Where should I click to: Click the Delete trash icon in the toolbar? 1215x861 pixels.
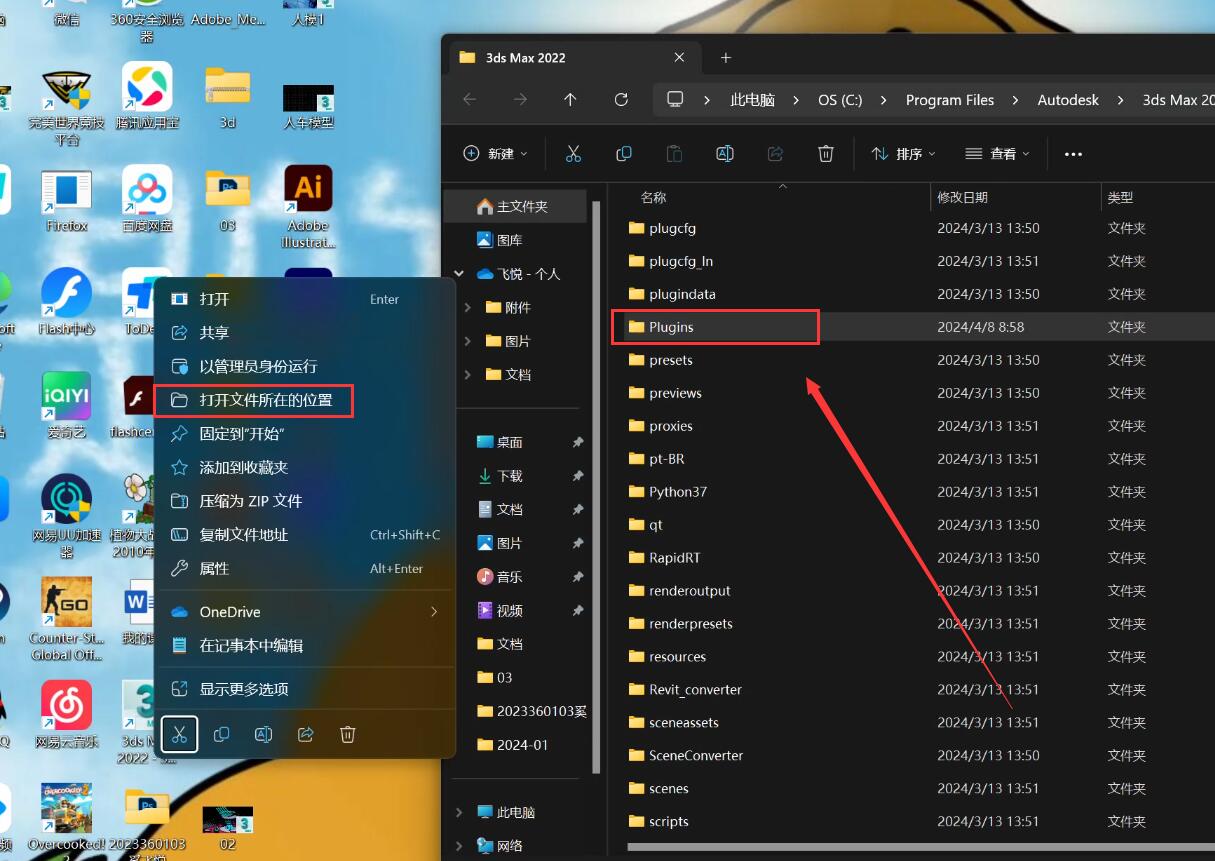coord(825,153)
